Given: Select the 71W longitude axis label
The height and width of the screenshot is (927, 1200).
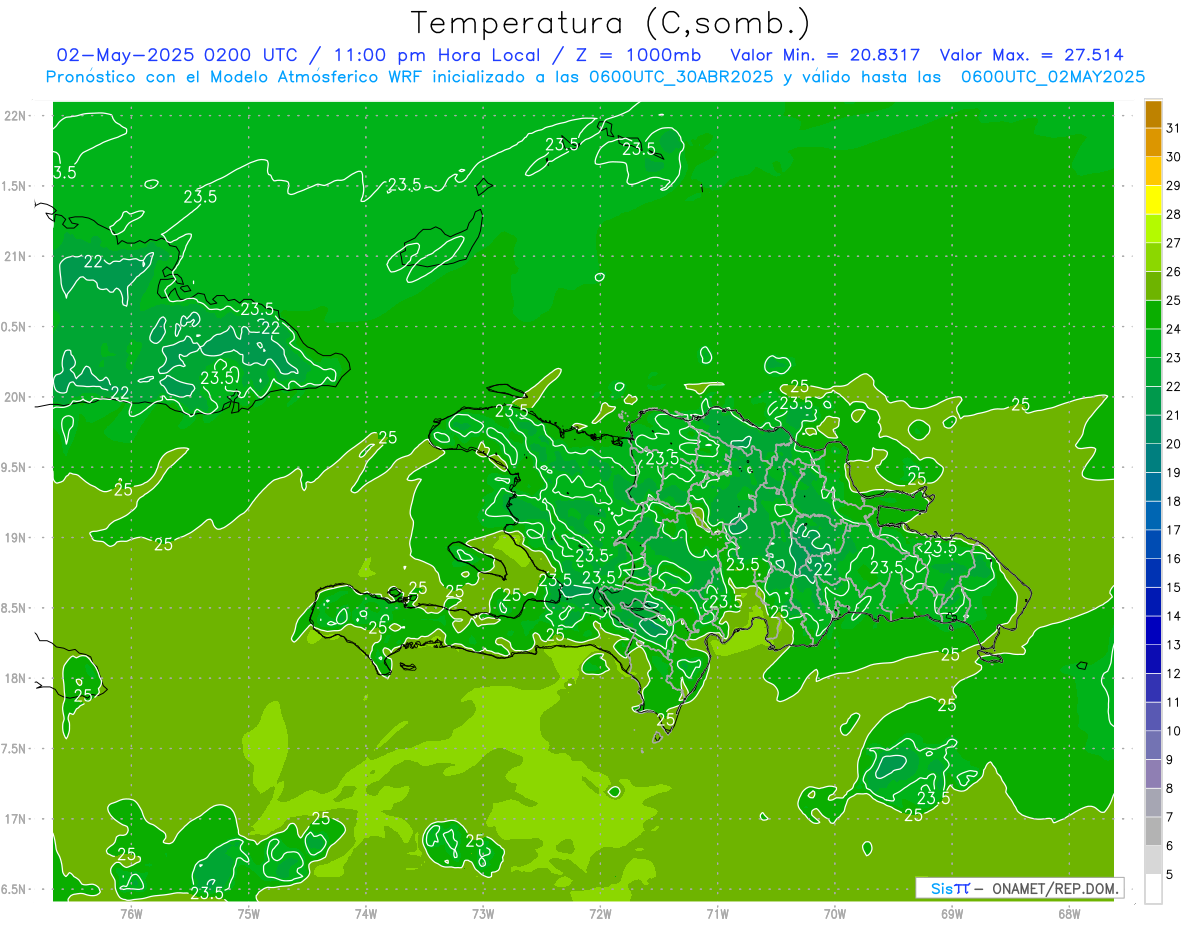Looking at the screenshot, I should point(717,913).
